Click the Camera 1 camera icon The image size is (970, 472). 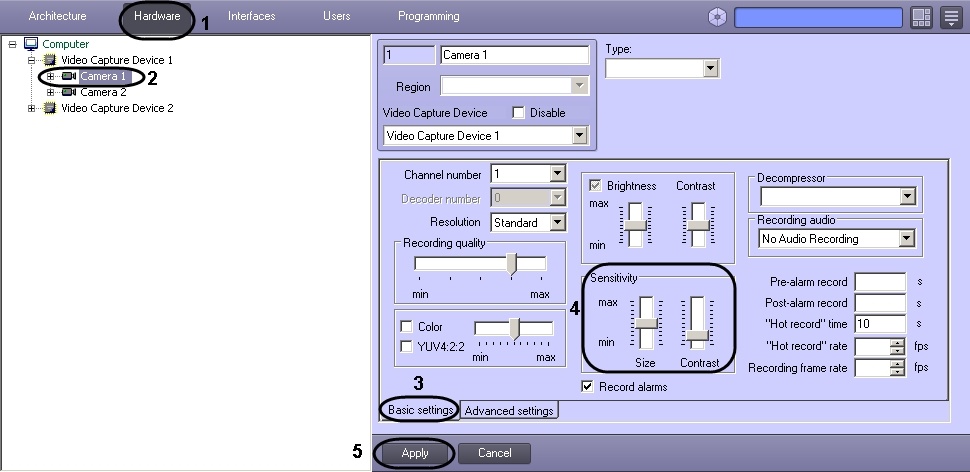69,76
